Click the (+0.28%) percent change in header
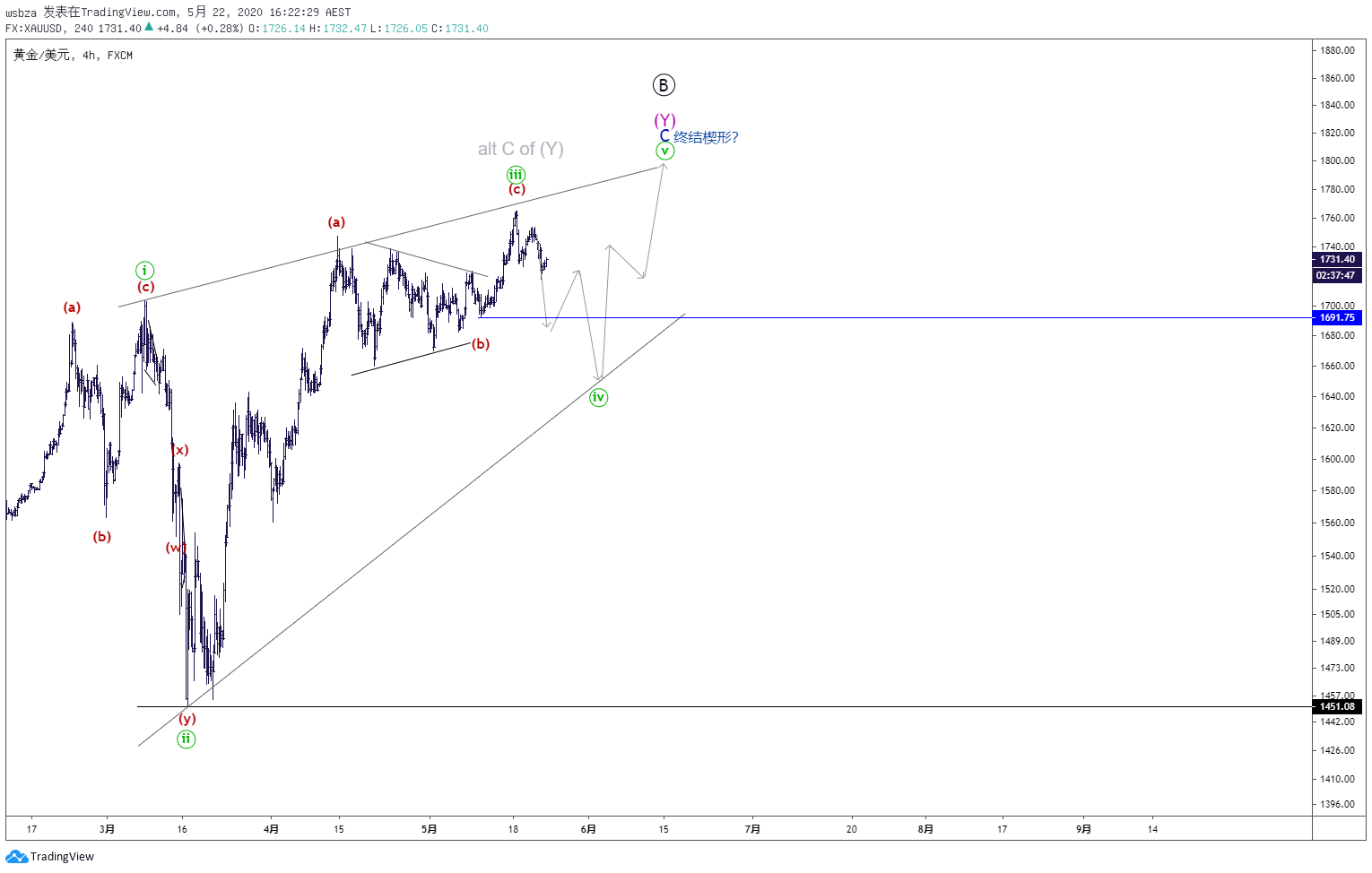The width and height of the screenshot is (1372, 873). pyautogui.click(x=220, y=29)
